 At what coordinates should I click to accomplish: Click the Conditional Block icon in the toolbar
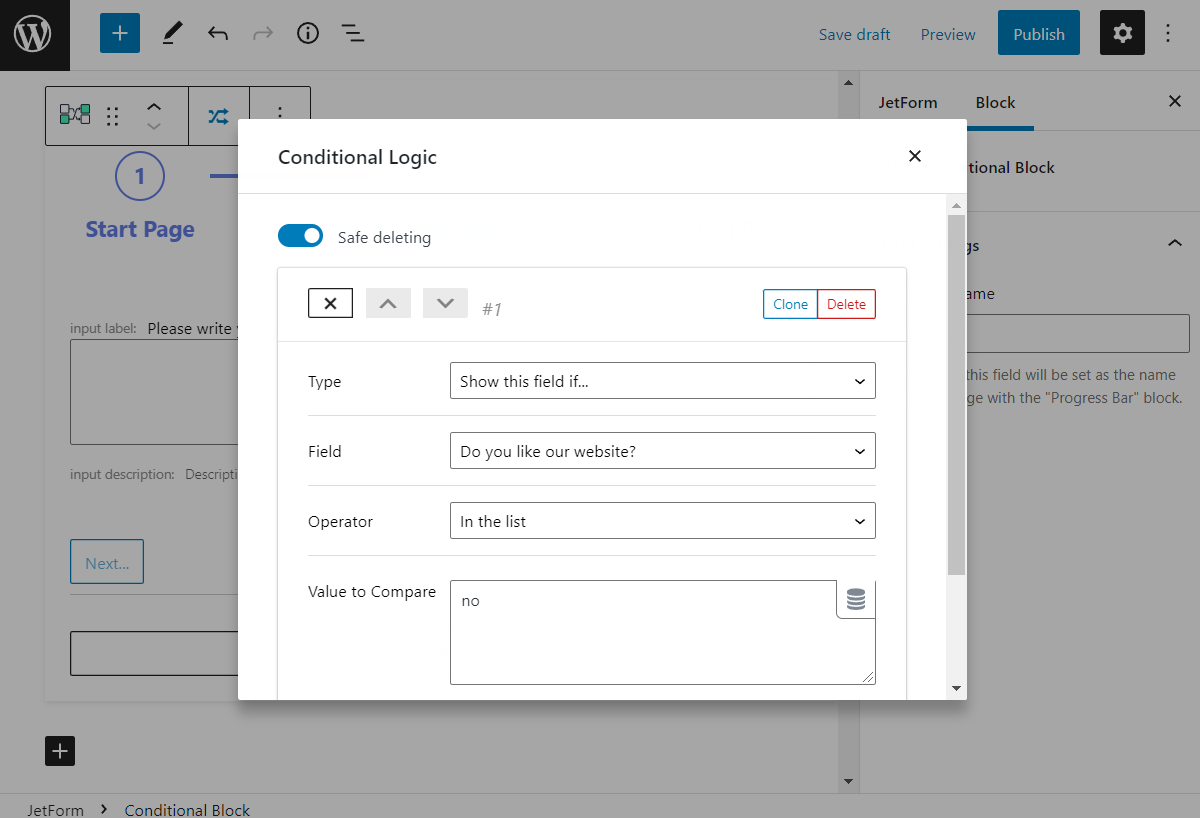tap(75, 115)
